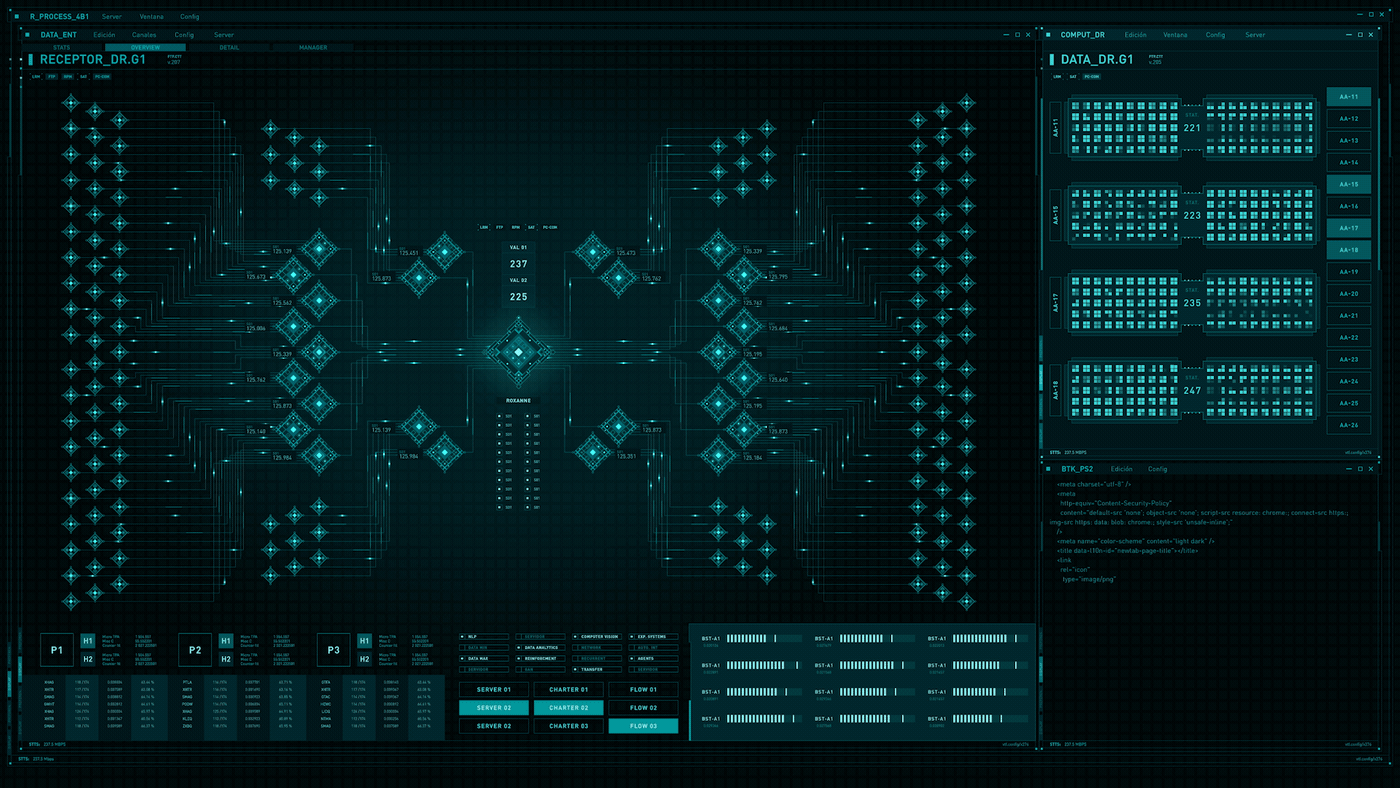Switch to the MANAGER tab

(x=313, y=47)
